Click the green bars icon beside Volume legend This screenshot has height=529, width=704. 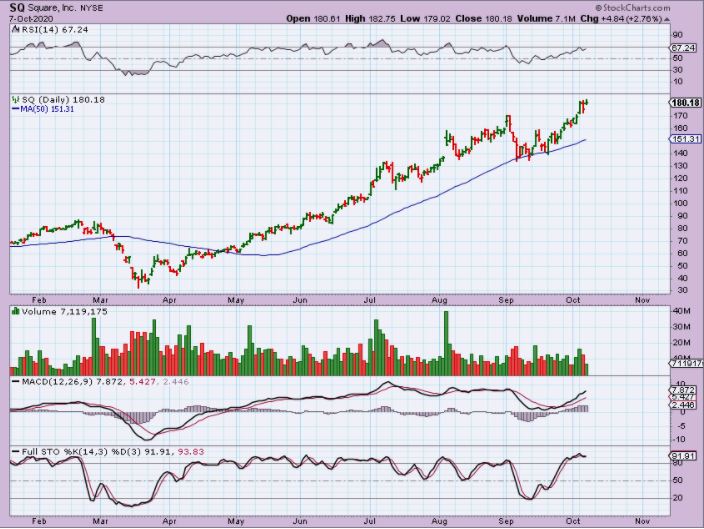tap(16, 311)
